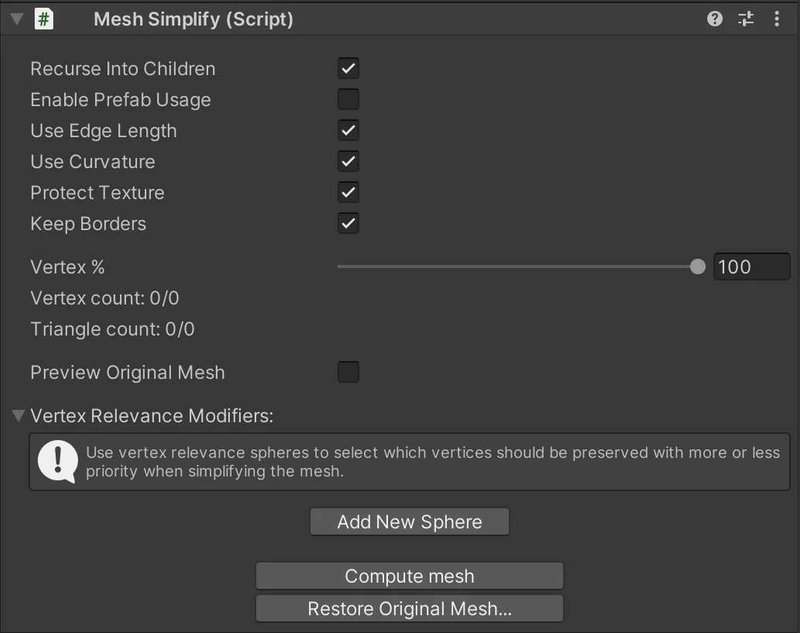Open the component presets slider icon
Screen dimensions: 800x633
point(746,19)
